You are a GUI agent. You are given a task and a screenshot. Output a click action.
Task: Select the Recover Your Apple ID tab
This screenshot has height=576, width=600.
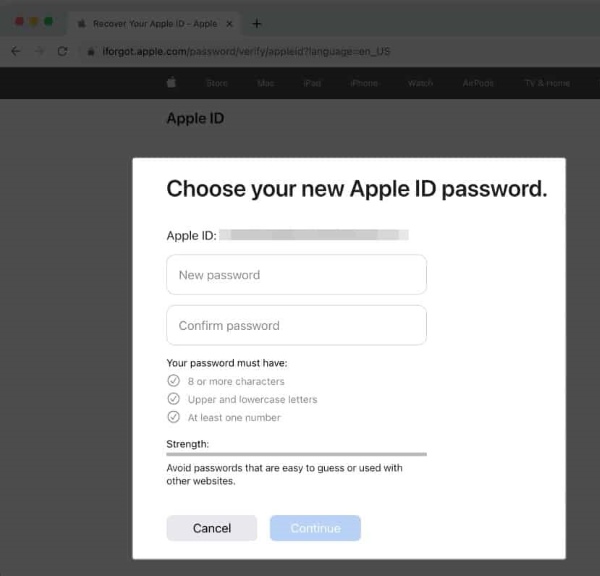150,23
